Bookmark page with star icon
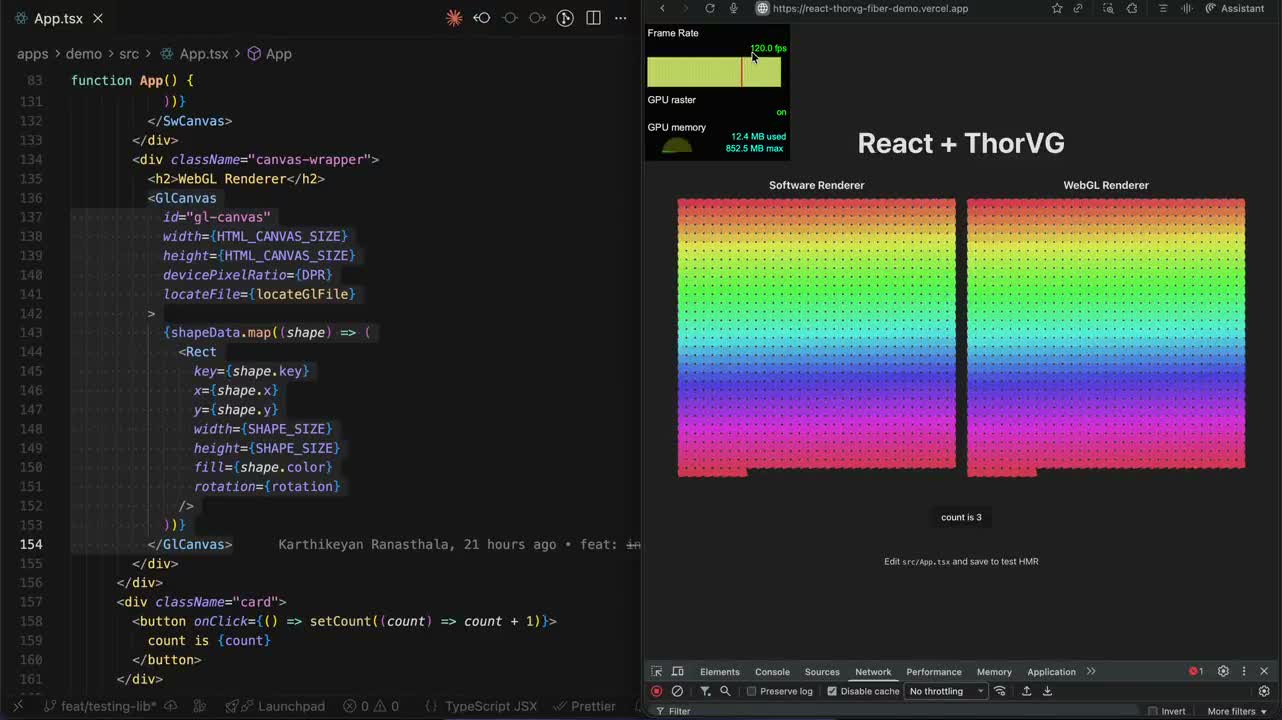1282x720 pixels. point(1057,8)
